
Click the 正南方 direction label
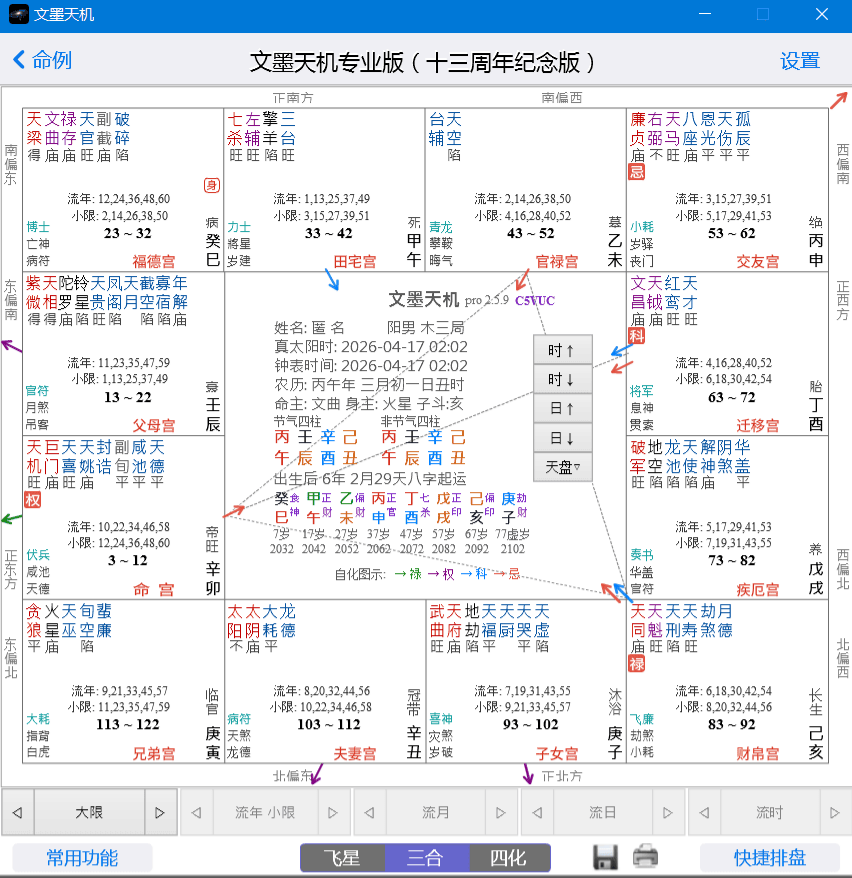click(293, 98)
